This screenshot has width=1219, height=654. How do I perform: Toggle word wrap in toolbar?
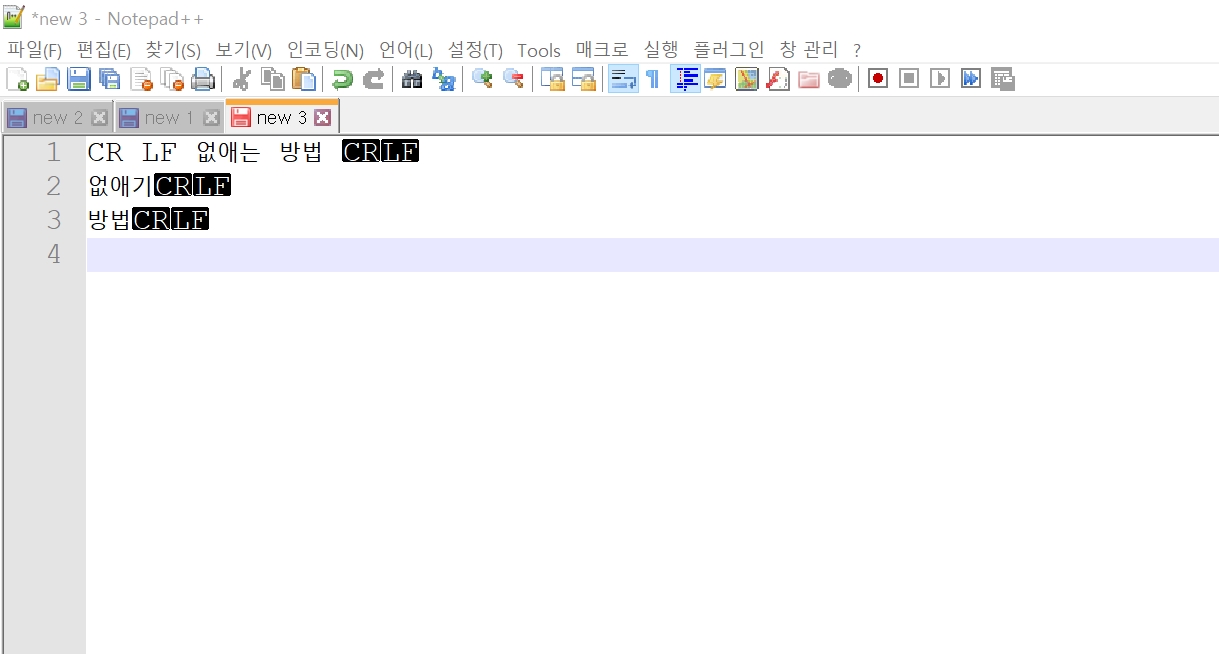623,79
